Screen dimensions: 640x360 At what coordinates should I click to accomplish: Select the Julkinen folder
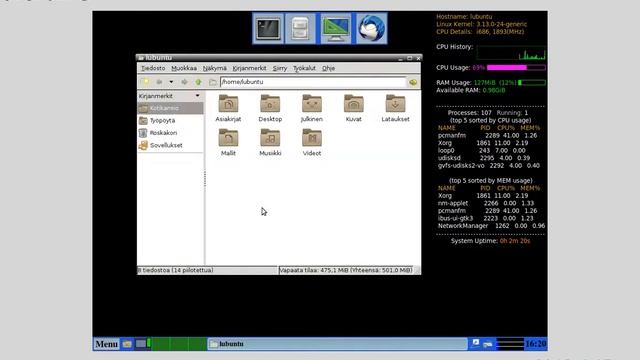pos(311,108)
